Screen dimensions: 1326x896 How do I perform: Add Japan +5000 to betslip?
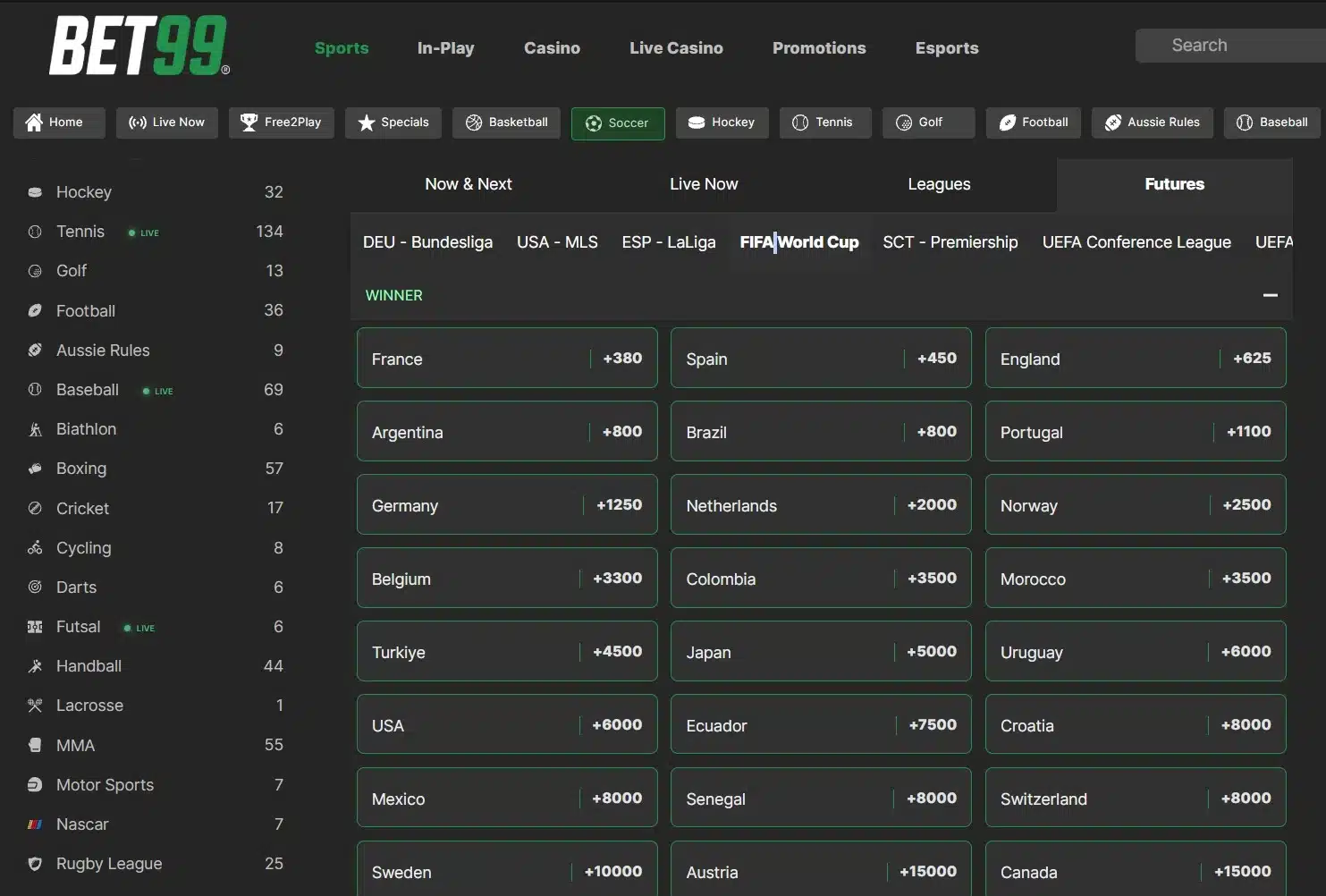coord(821,651)
